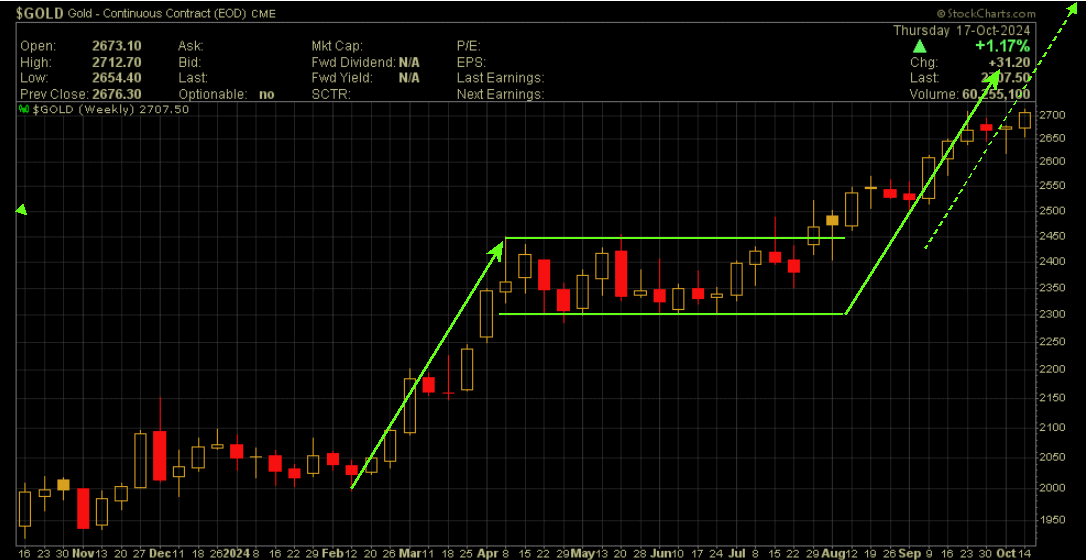Click the 'Bid:' label
This screenshot has height=560, width=1086.
(189, 62)
